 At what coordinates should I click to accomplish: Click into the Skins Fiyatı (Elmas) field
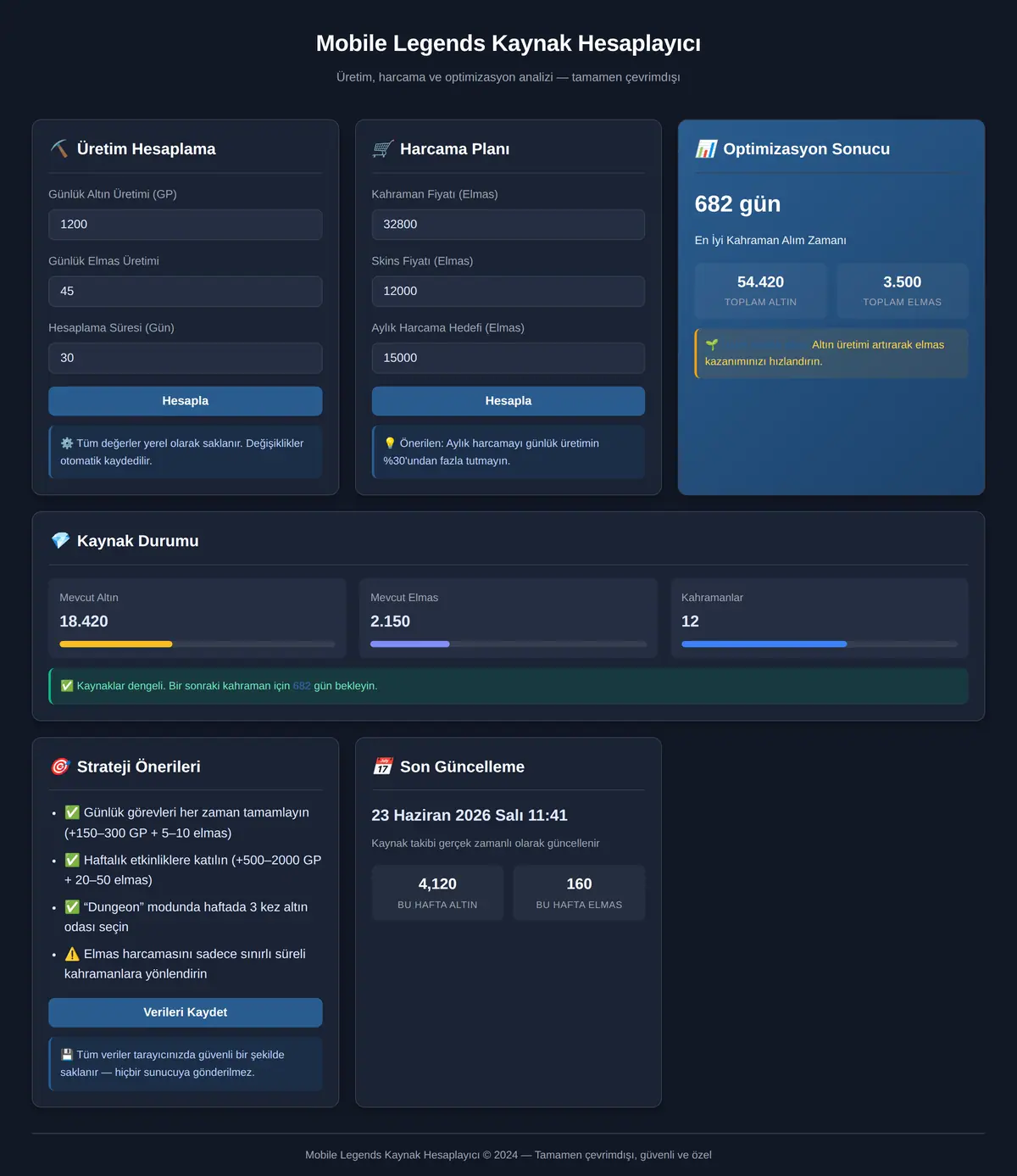(508, 292)
